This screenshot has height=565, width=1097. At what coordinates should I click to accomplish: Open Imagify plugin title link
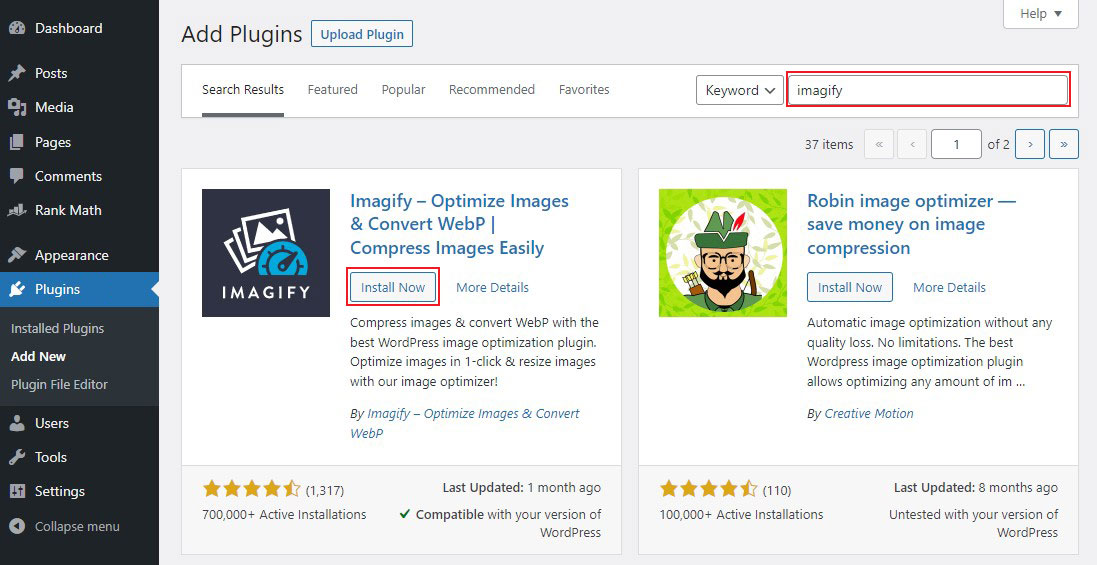point(459,224)
